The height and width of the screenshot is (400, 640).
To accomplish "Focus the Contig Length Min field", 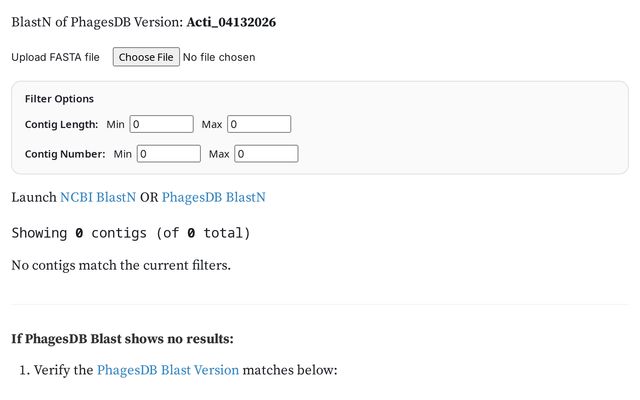I will pyautogui.click(x=161, y=124).
